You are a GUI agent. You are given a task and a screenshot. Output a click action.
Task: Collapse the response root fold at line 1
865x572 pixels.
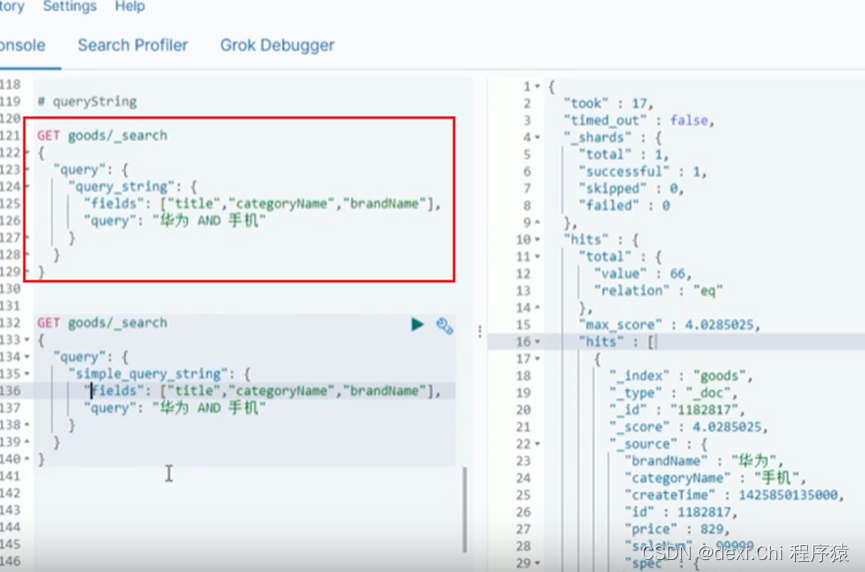537,87
